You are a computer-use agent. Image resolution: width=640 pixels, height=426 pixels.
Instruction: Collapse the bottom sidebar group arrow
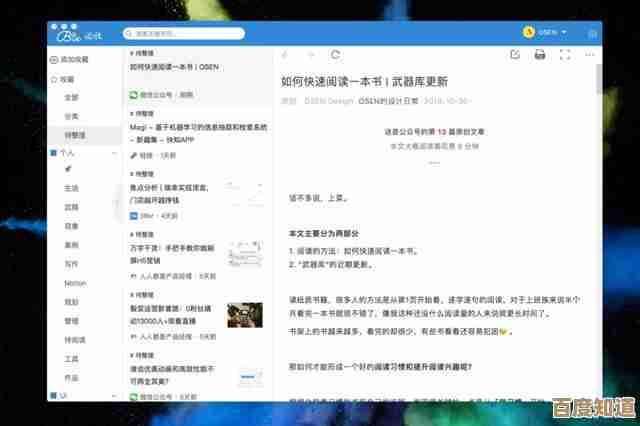click(x=114, y=396)
